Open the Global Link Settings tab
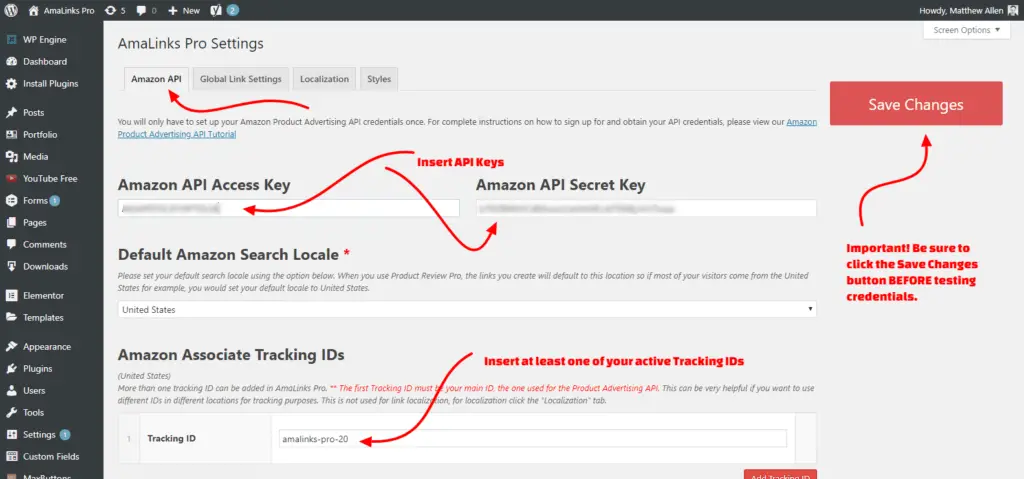The image size is (1024, 479). (240, 79)
